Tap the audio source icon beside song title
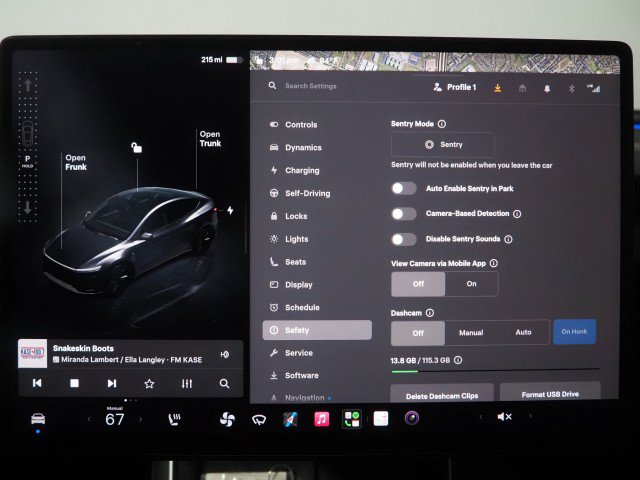Image resolution: width=640 pixels, height=480 pixels. click(x=224, y=354)
